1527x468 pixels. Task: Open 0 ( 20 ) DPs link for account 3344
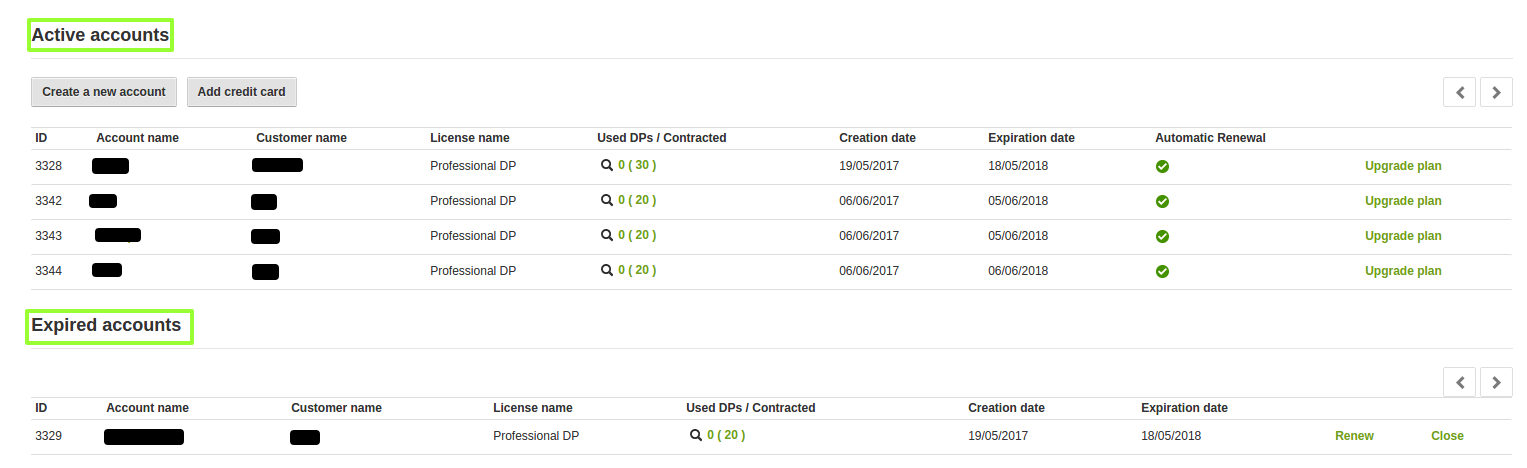637,271
